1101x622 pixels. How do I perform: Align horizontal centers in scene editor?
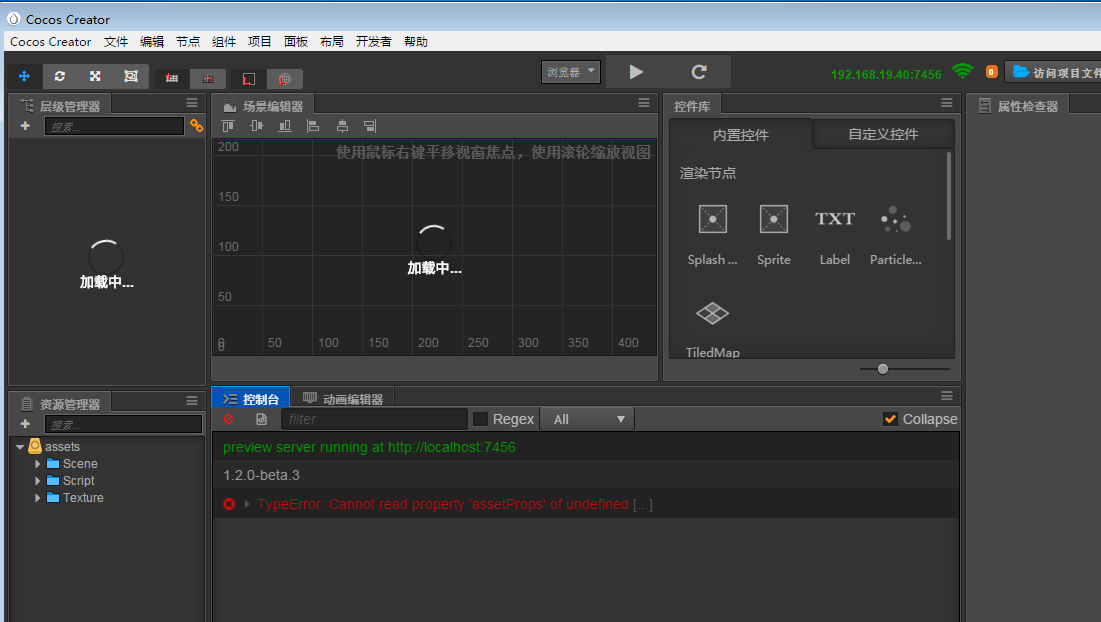pos(342,126)
